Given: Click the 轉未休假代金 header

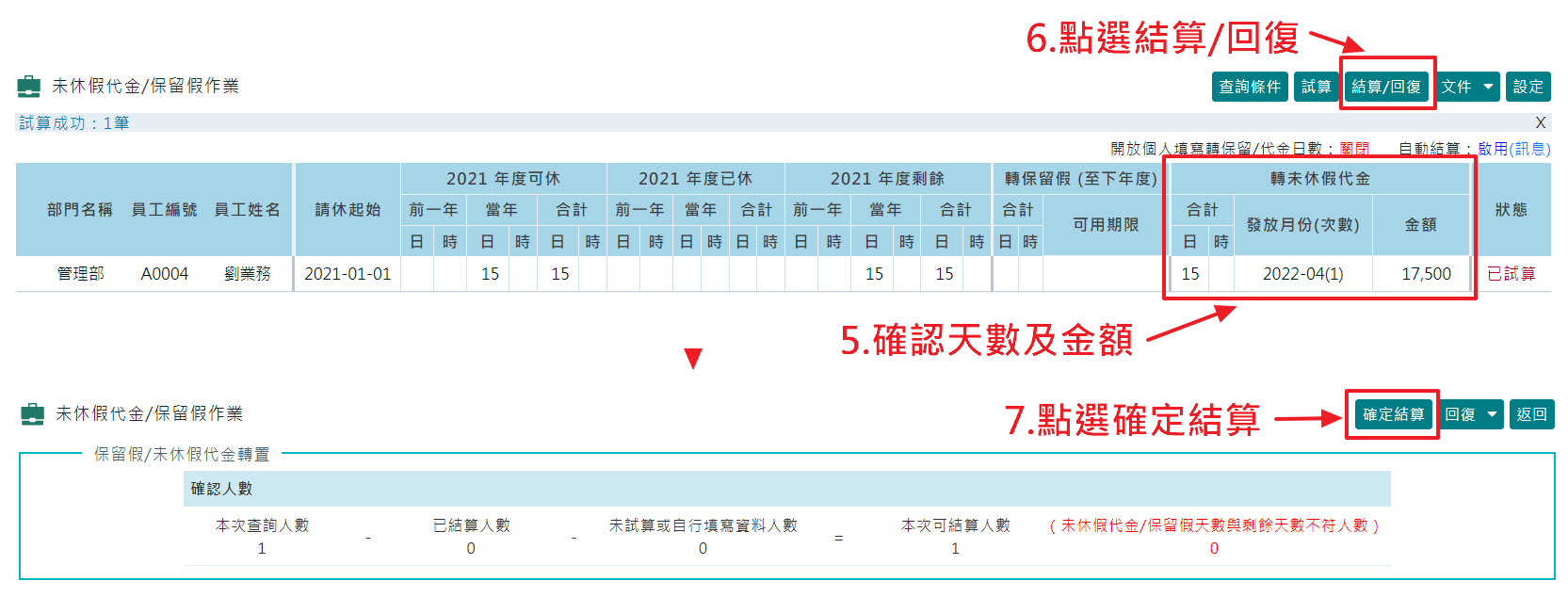Looking at the screenshot, I should click(x=1320, y=179).
